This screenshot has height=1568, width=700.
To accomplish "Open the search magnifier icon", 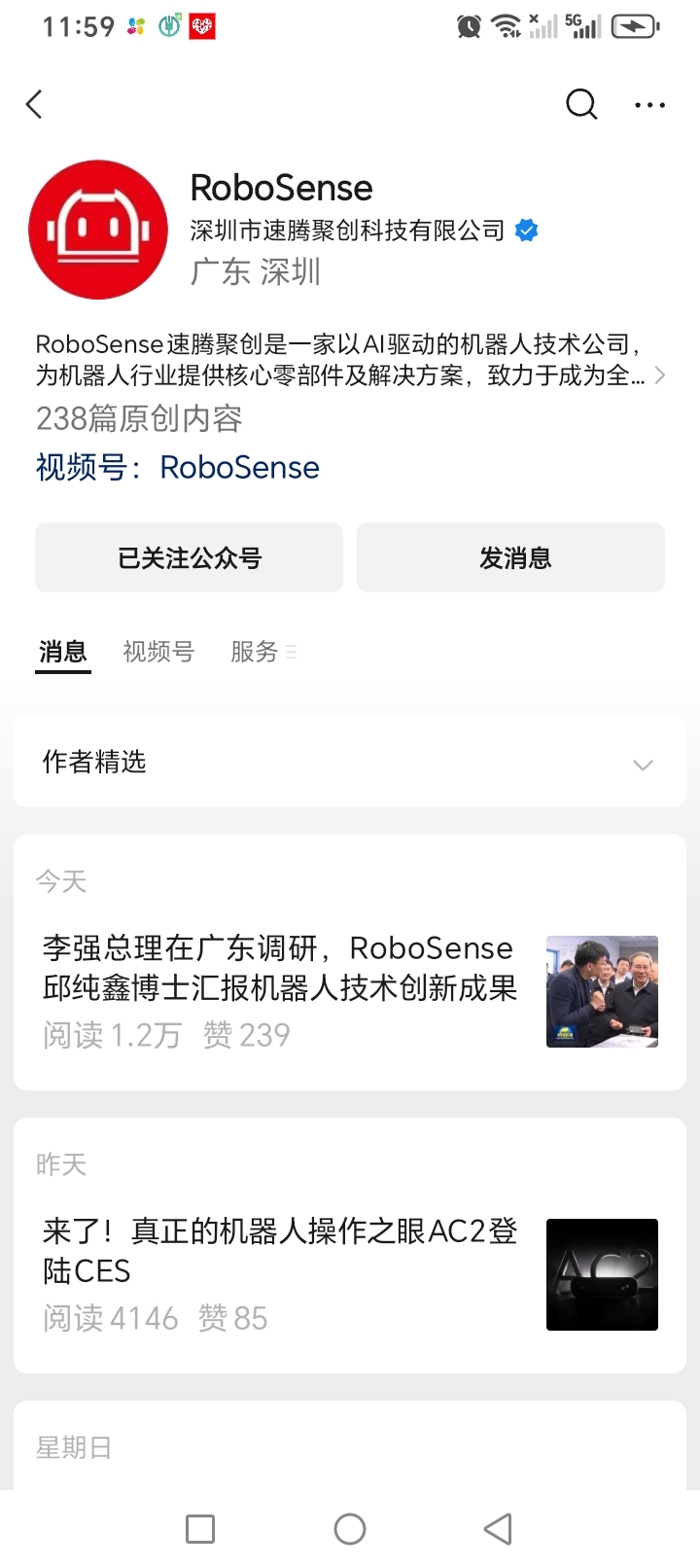I will click(581, 104).
